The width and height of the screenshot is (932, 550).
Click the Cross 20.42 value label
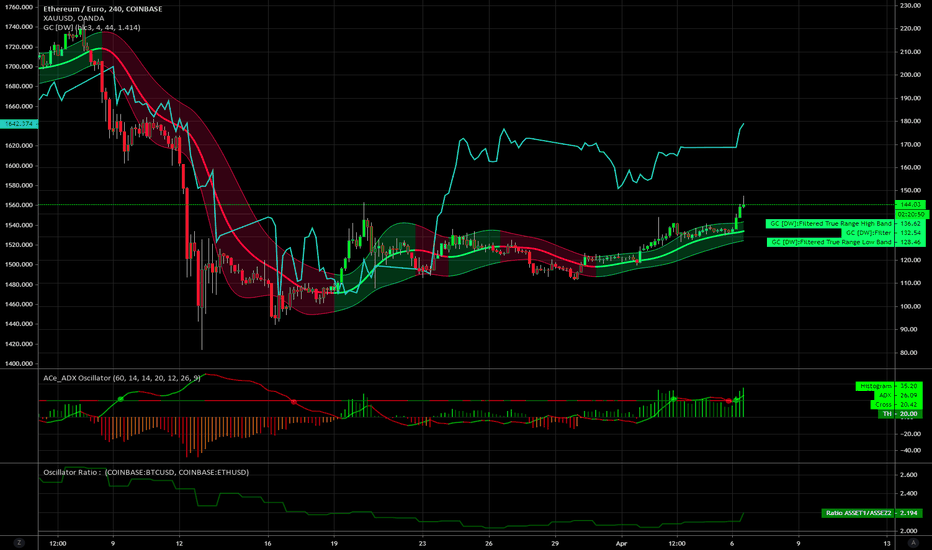coord(896,404)
